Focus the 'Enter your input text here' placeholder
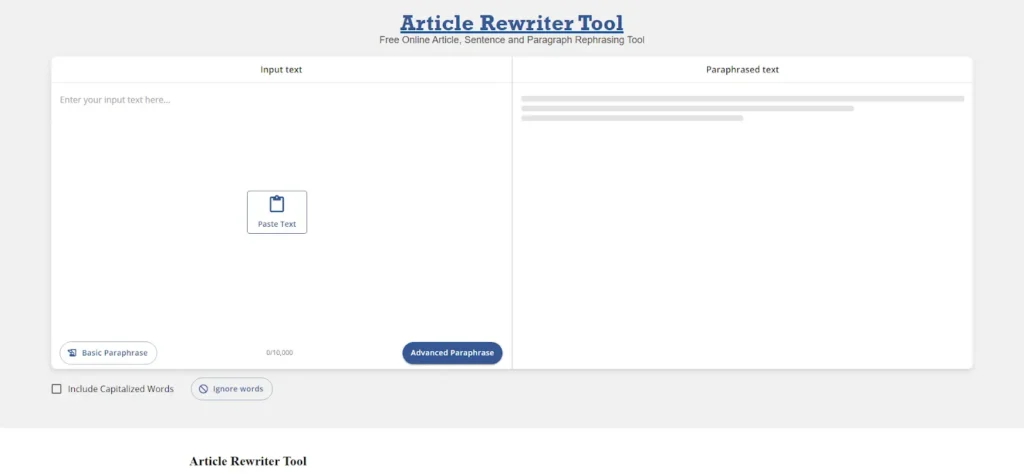 pos(115,100)
